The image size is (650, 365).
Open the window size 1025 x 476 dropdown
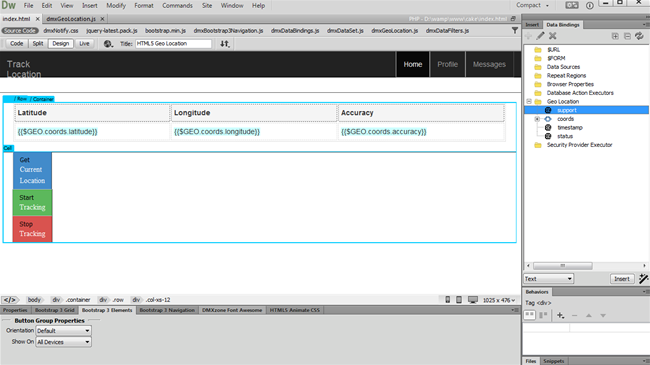(499, 300)
